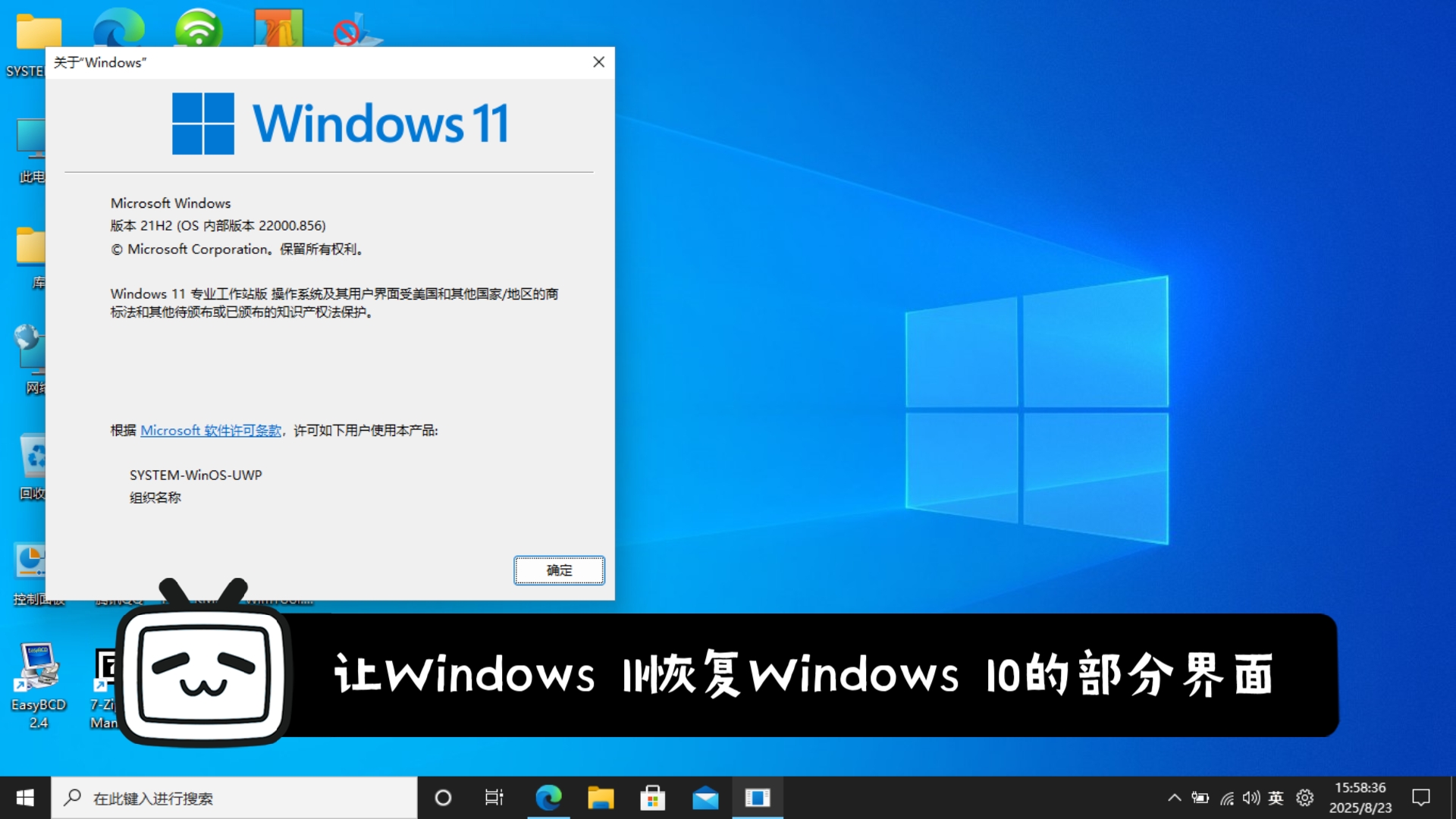
Task: Click the version text 21H2 build 22000.856
Action: 218,226
